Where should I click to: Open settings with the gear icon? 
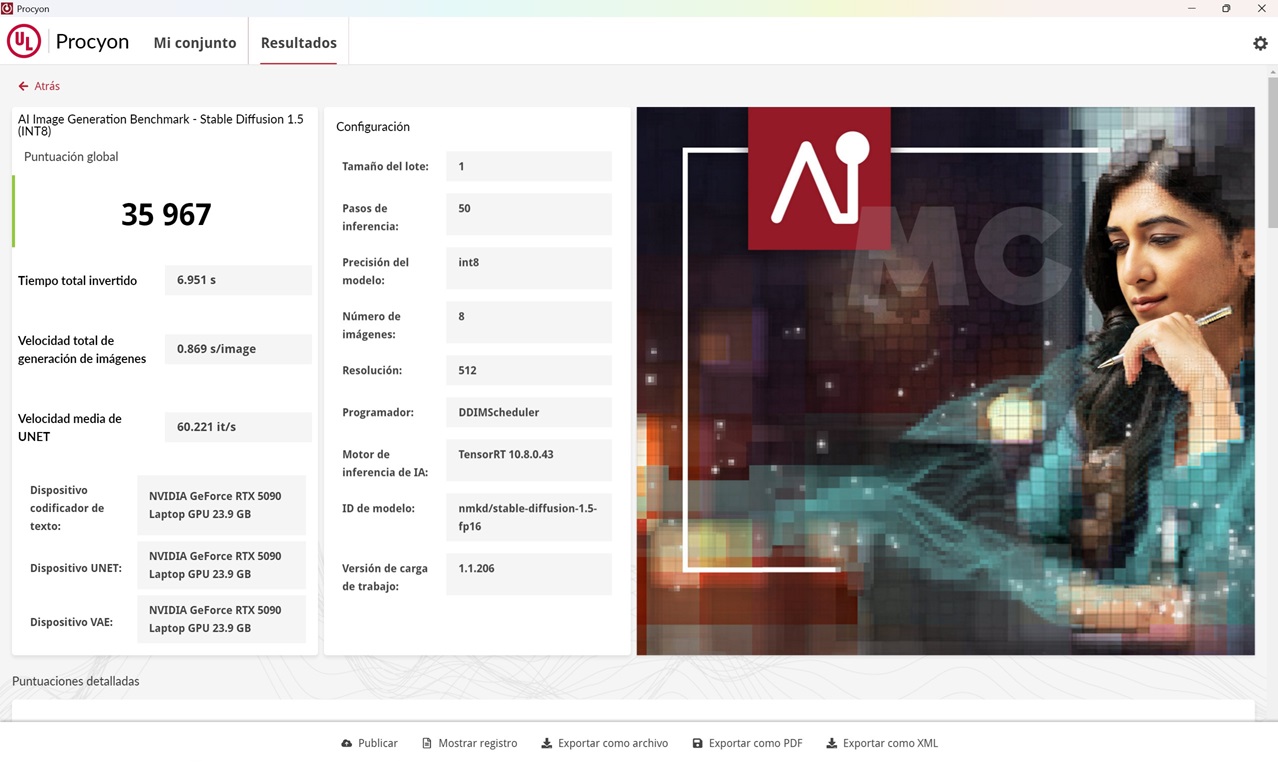click(x=1260, y=43)
